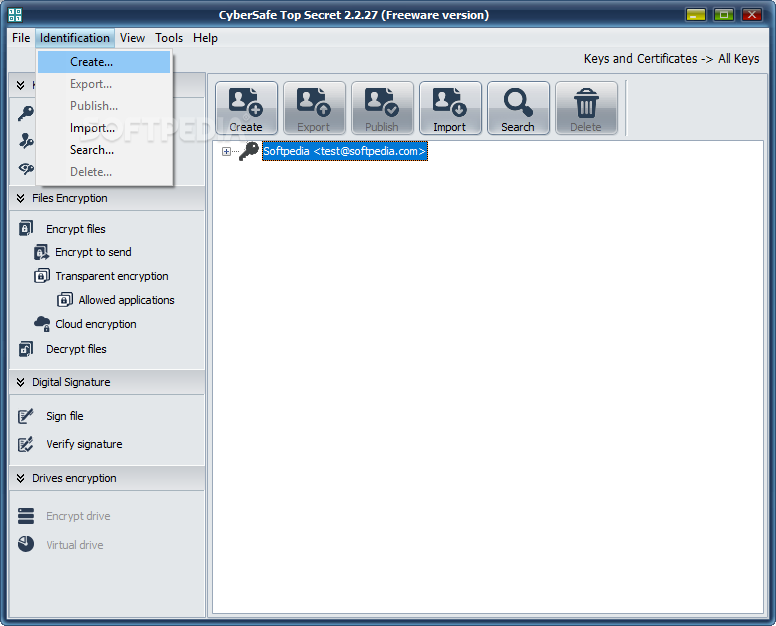
Task: Click the CyberSafe app icon in title bar
Action: click(x=15, y=15)
